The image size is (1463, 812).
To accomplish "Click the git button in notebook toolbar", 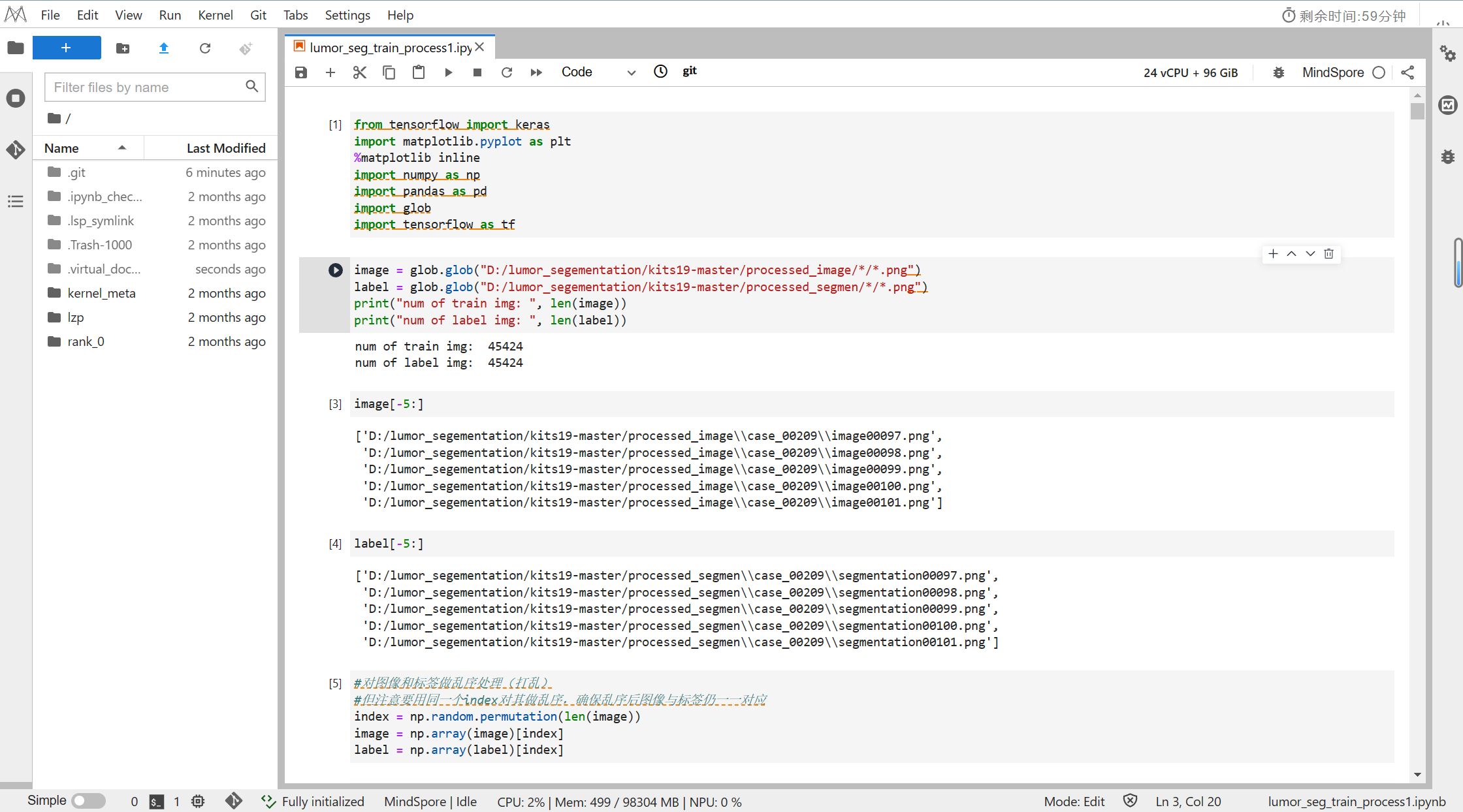I will (690, 71).
